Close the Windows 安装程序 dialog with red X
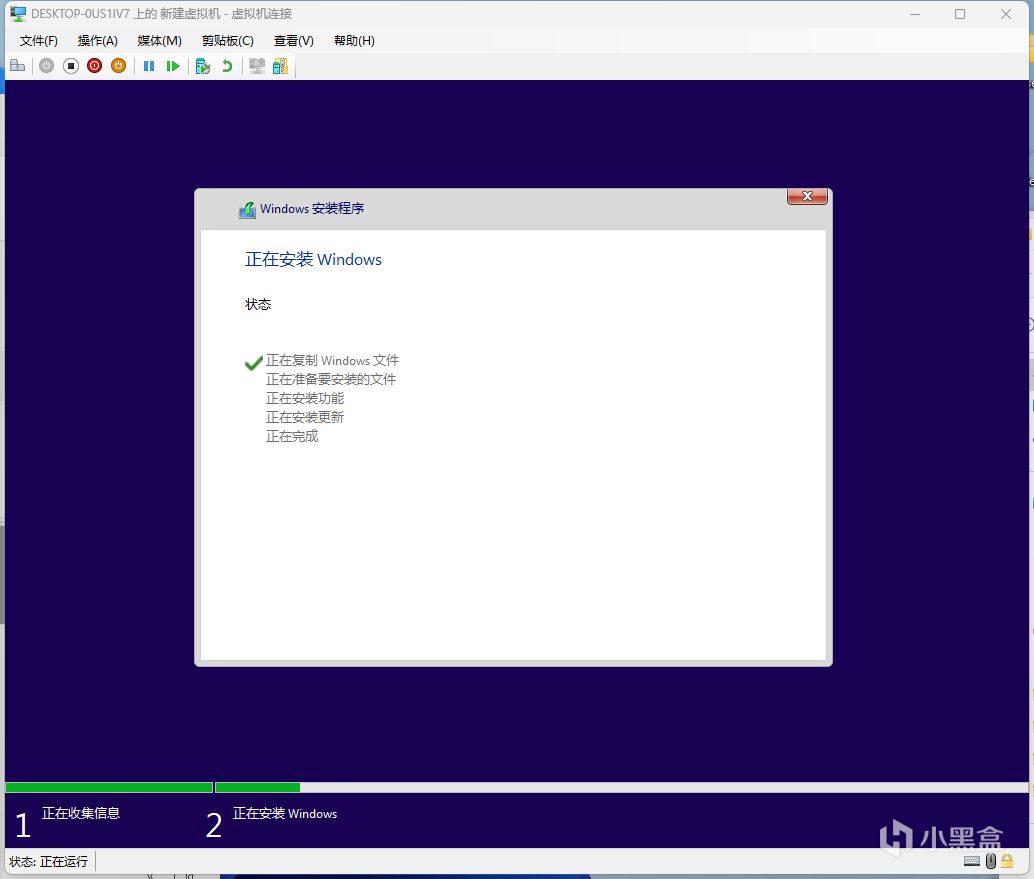The image size is (1034, 879). click(x=807, y=196)
